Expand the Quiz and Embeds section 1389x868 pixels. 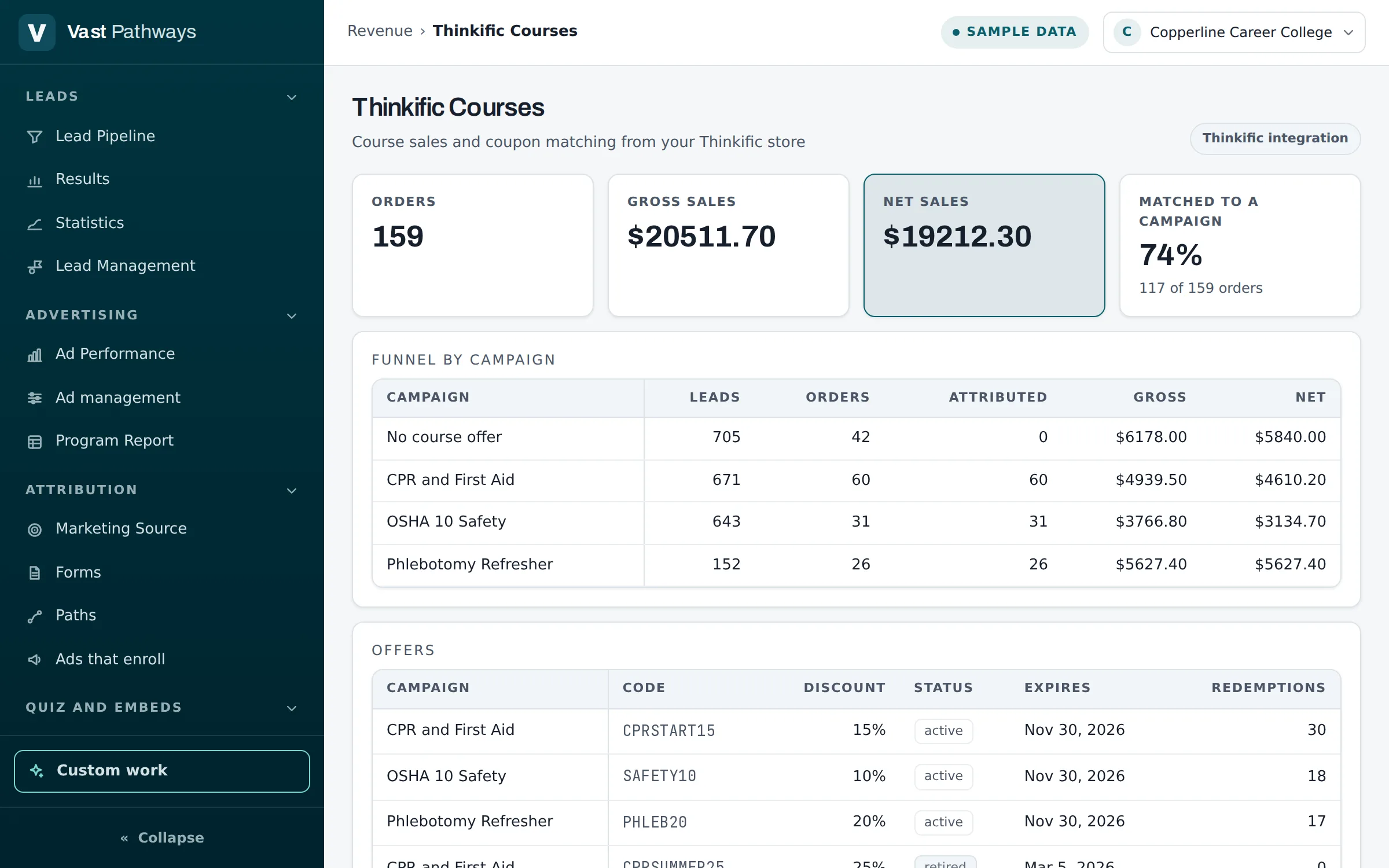(292, 708)
